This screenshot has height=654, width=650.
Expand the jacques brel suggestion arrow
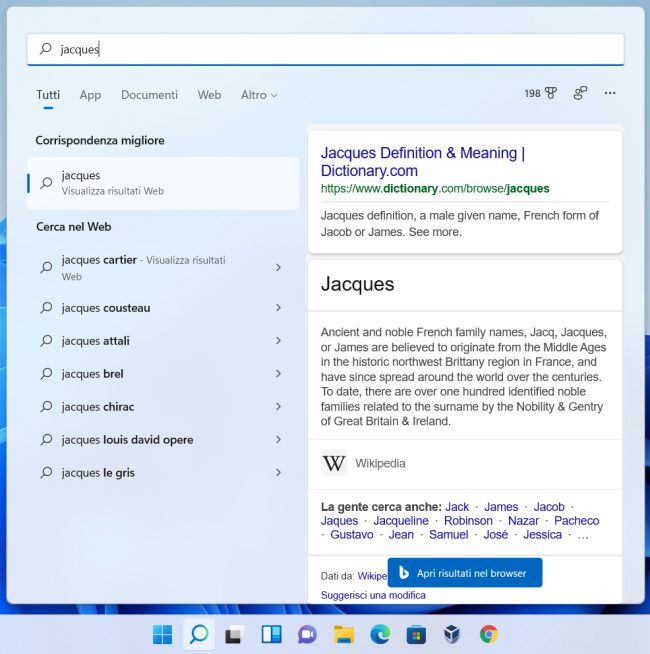coord(278,374)
